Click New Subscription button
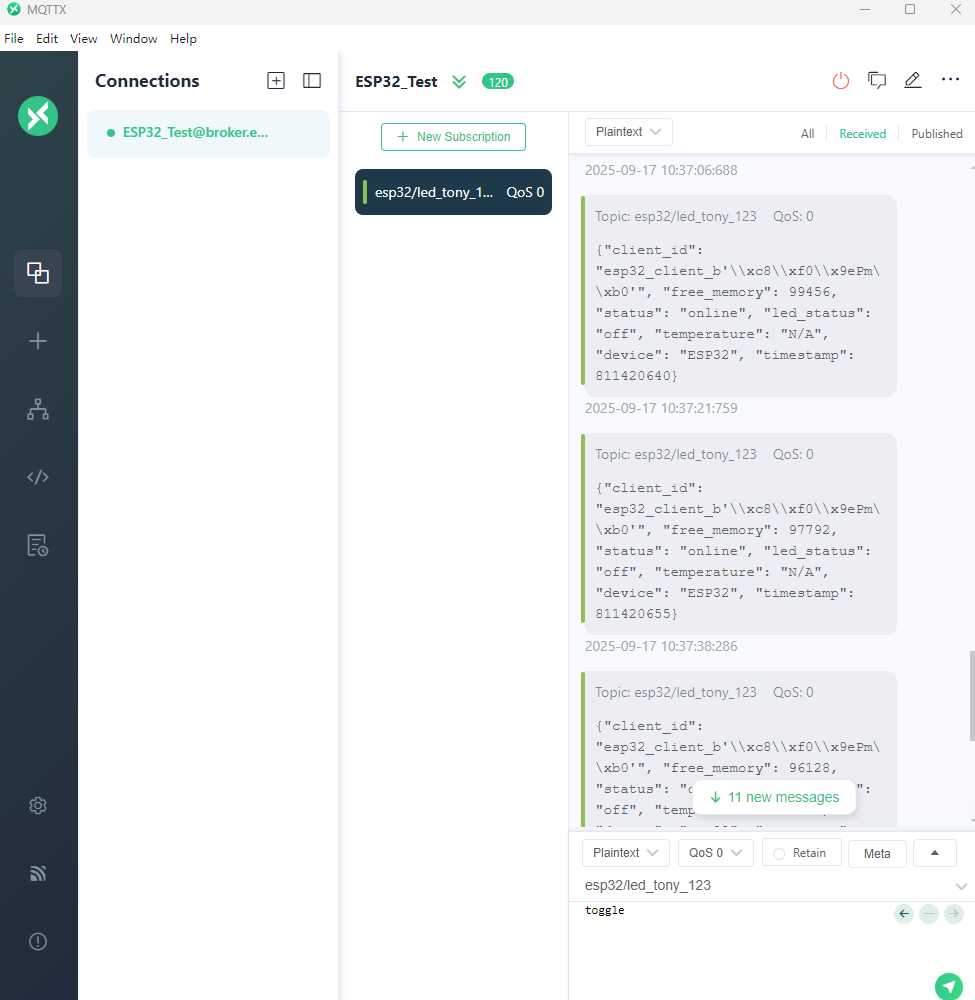 [x=453, y=137]
